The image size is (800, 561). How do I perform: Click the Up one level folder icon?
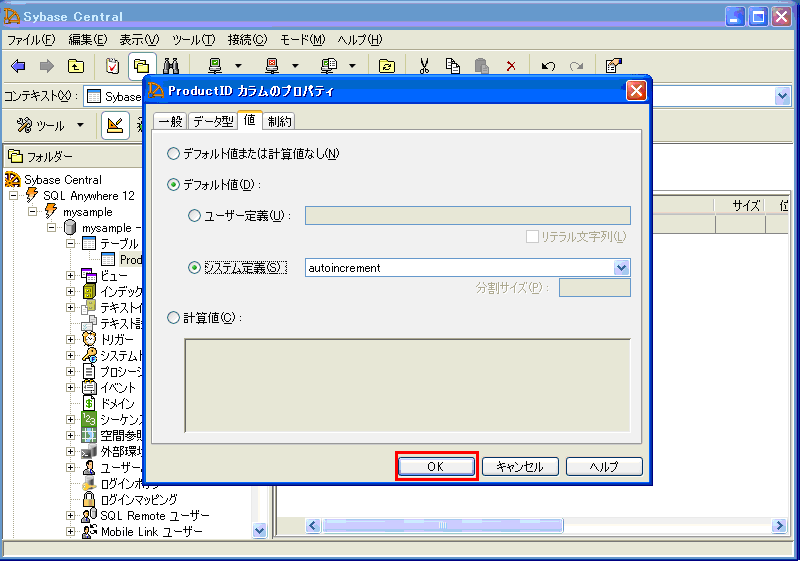(x=76, y=66)
